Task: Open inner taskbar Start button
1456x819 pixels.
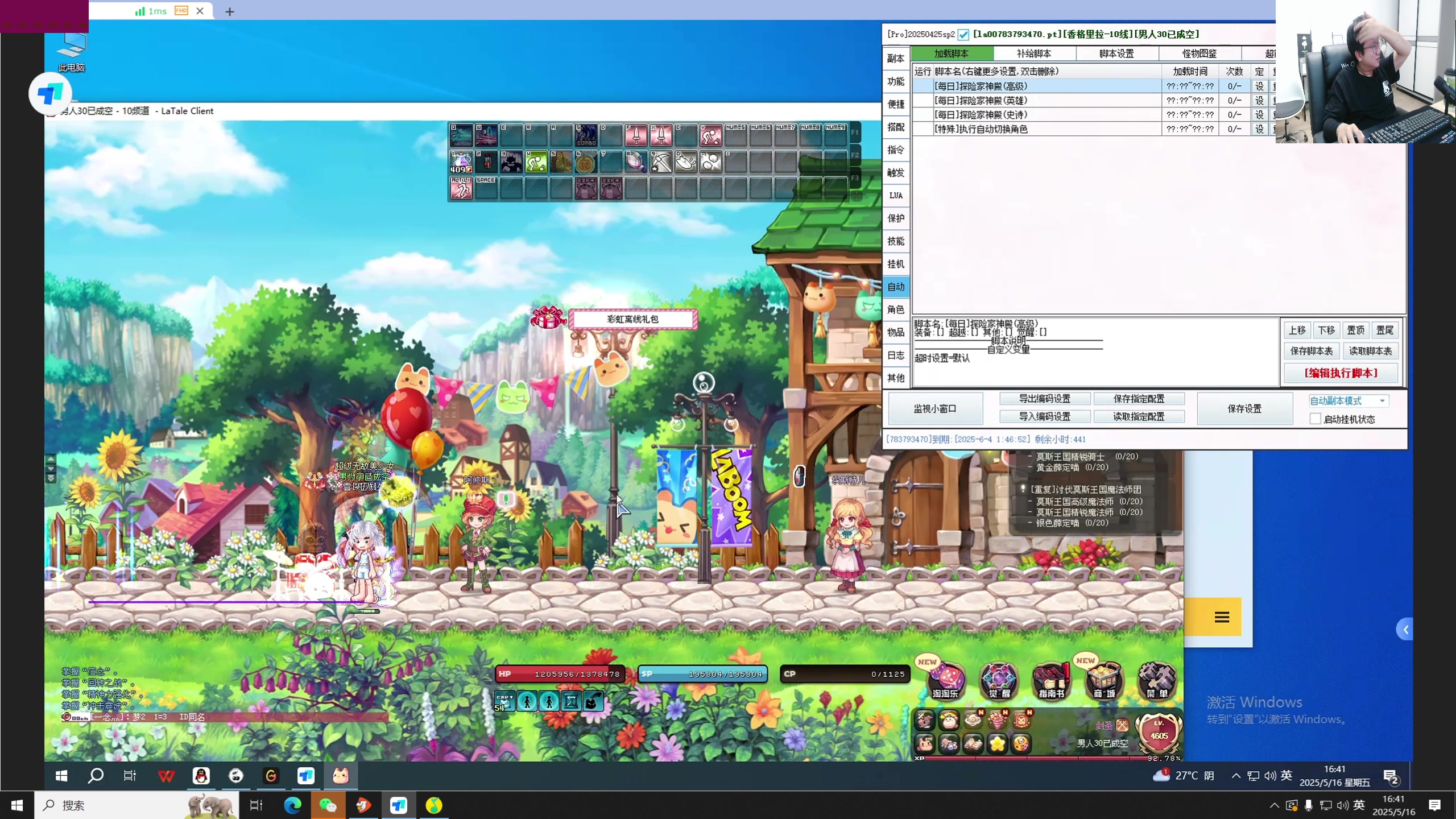Action: (61, 776)
